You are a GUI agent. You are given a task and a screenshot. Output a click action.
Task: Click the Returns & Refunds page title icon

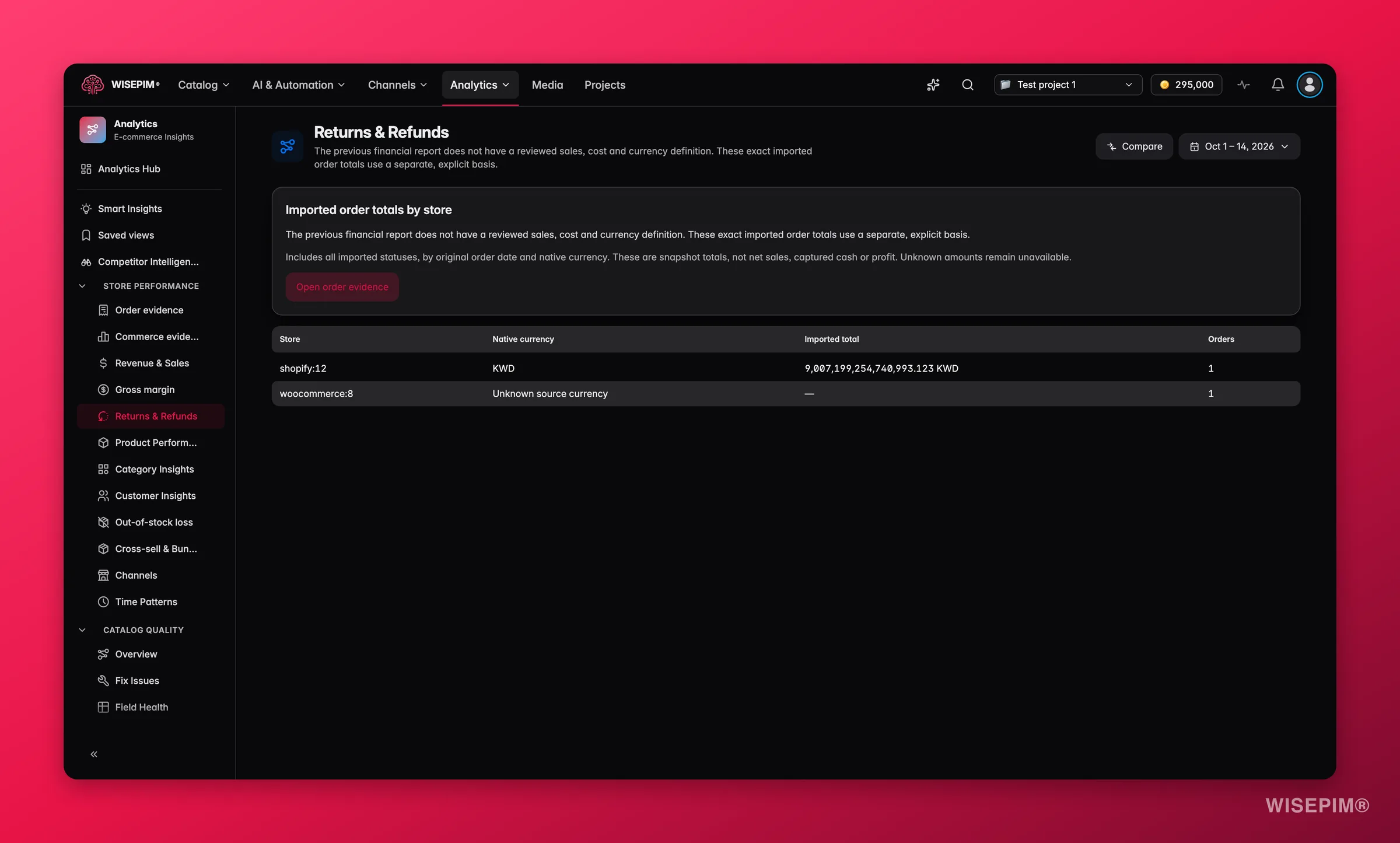[288, 146]
